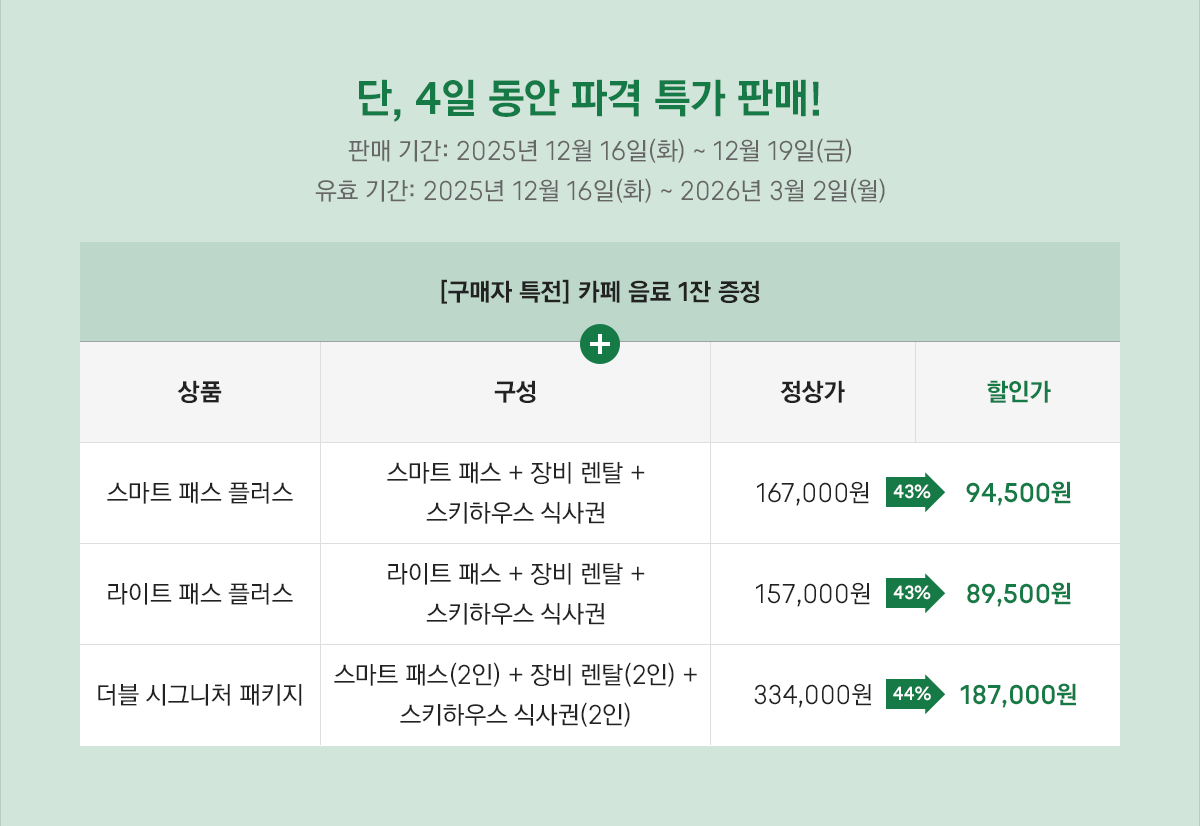This screenshot has height=826, width=1200.
Task: Click the 44% discount arrow badge
Action: (x=914, y=694)
